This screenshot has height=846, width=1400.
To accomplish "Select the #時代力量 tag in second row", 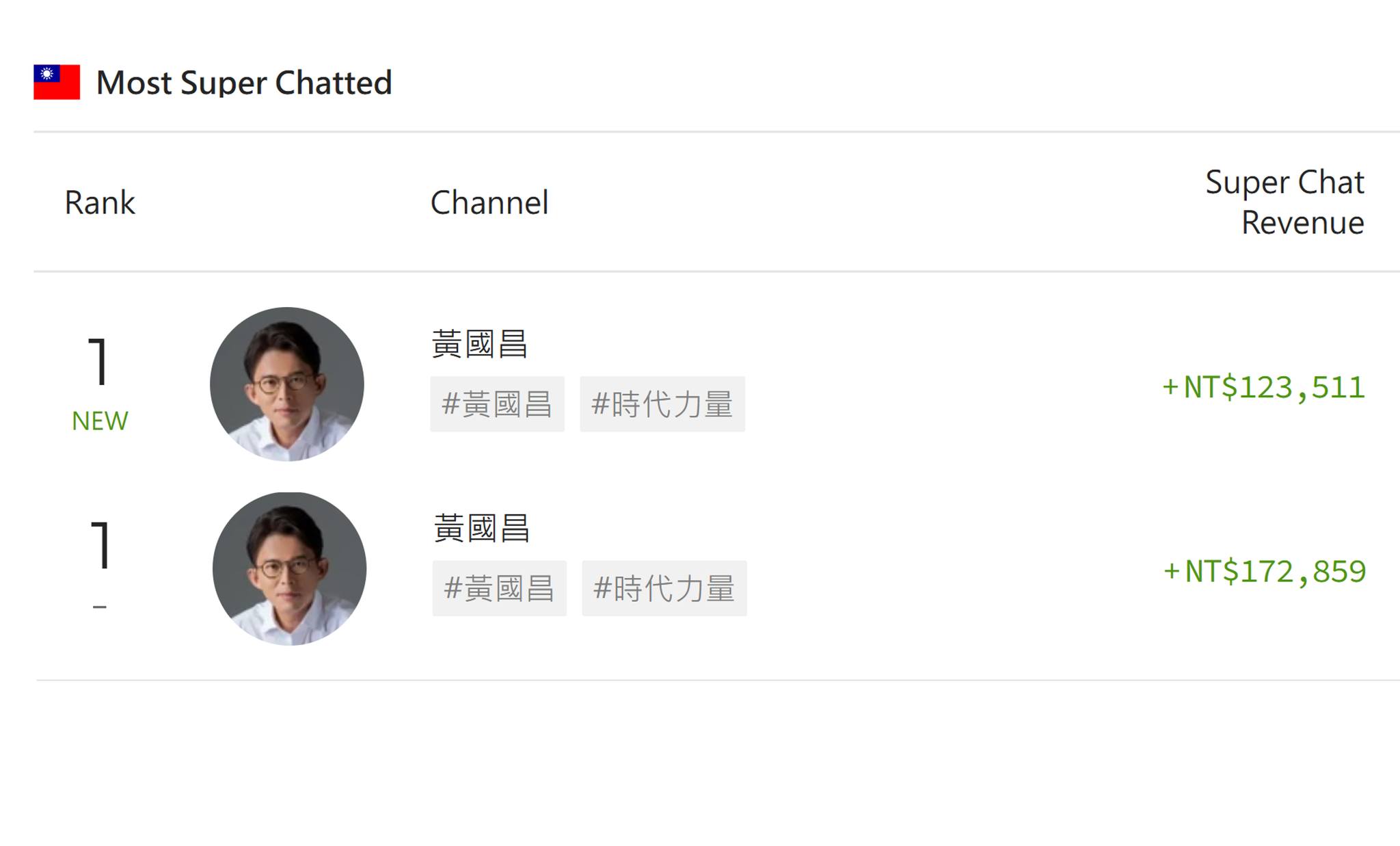I will 664,588.
